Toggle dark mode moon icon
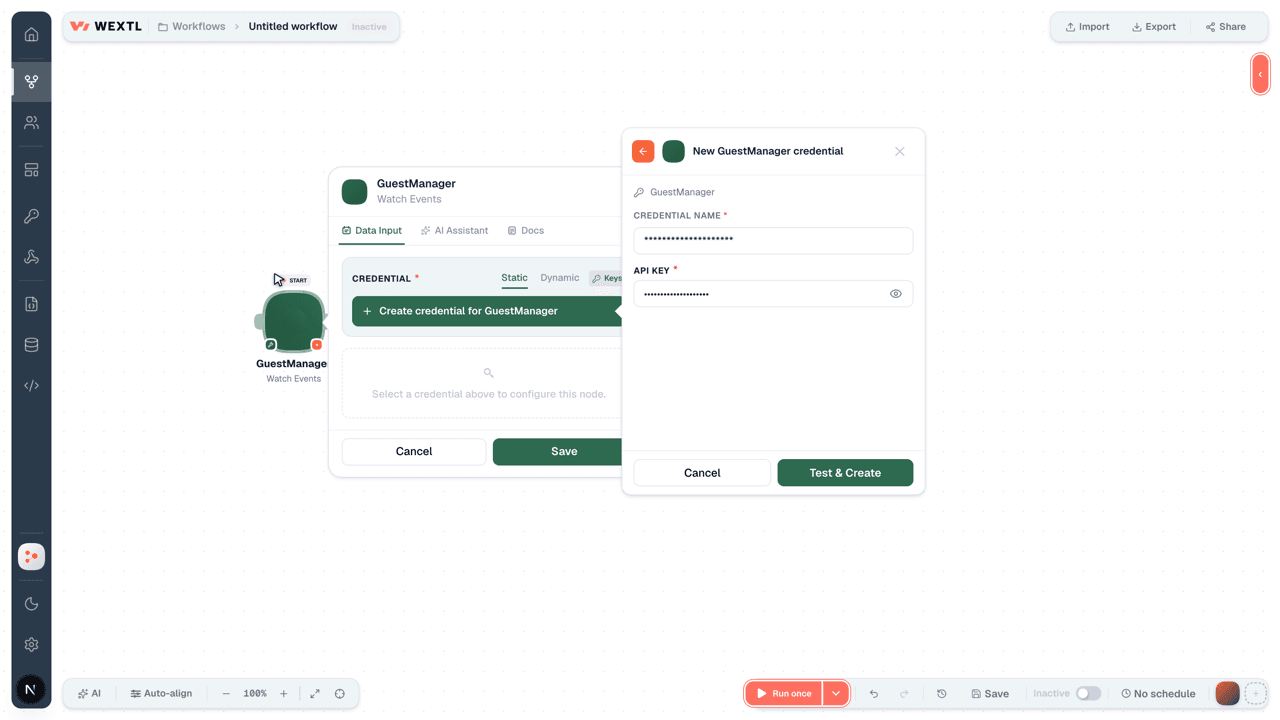Viewport: 1280px width, 720px height. click(31, 604)
